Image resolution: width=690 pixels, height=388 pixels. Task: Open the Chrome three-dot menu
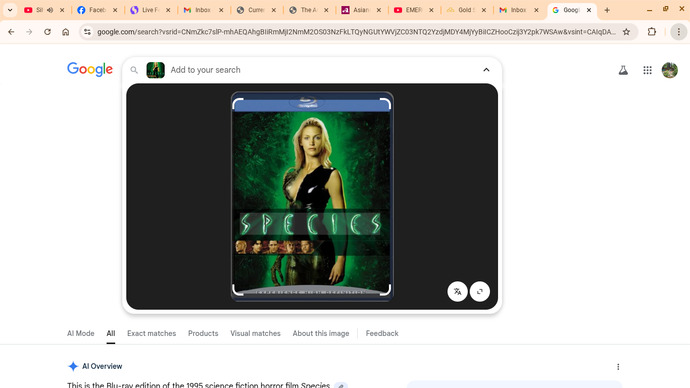(x=679, y=32)
